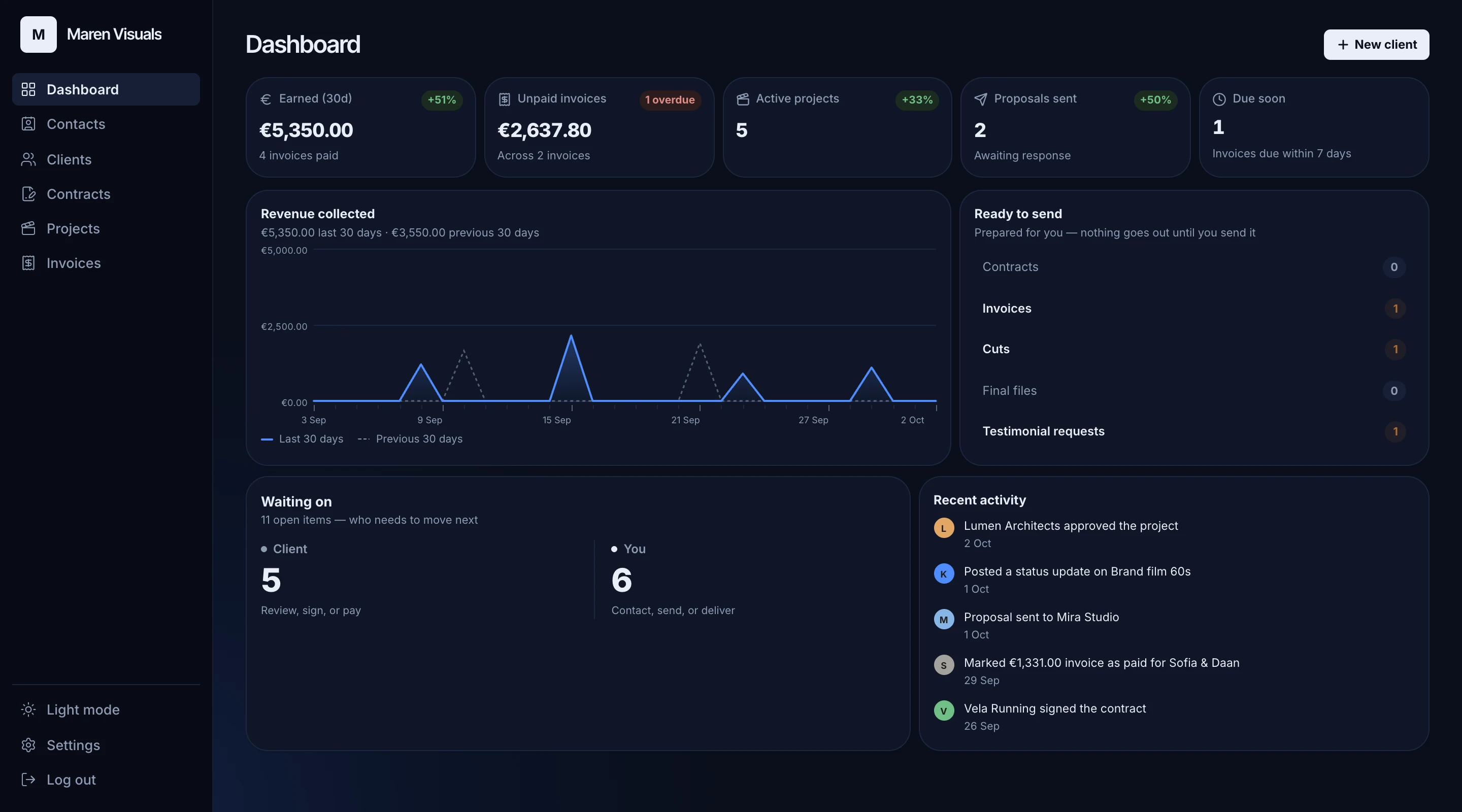Image resolution: width=1462 pixels, height=812 pixels.
Task: Click Log out
Action: (106, 780)
